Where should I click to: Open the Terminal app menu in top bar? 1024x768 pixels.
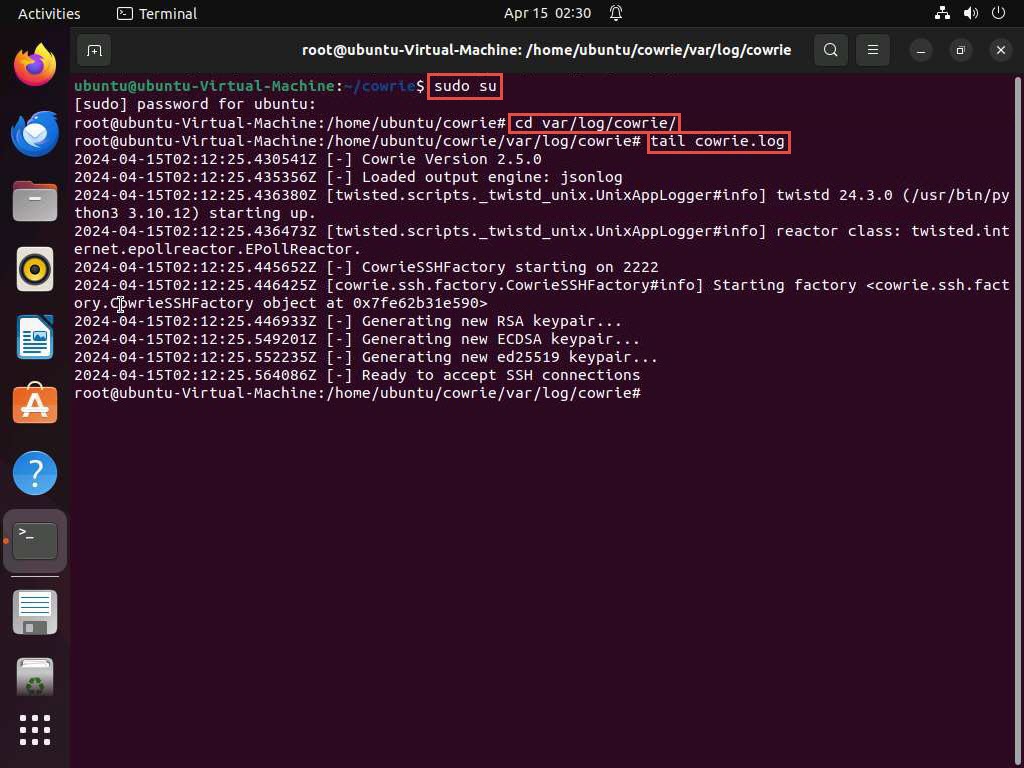157,13
